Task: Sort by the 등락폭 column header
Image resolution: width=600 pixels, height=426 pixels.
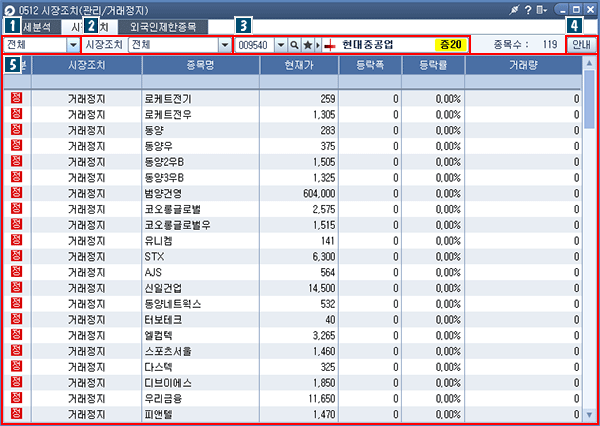Action: 370,65
